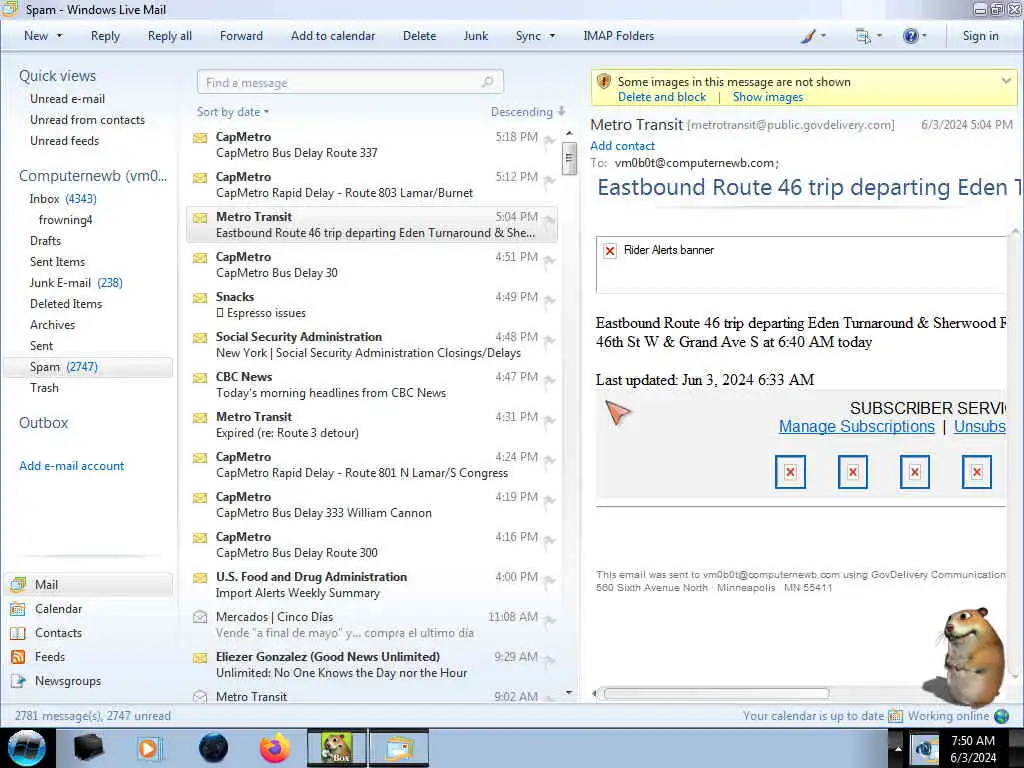This screenshot has height=768, width=1024.
Task: Open the blue Help icon
Action: click(910, 37)
